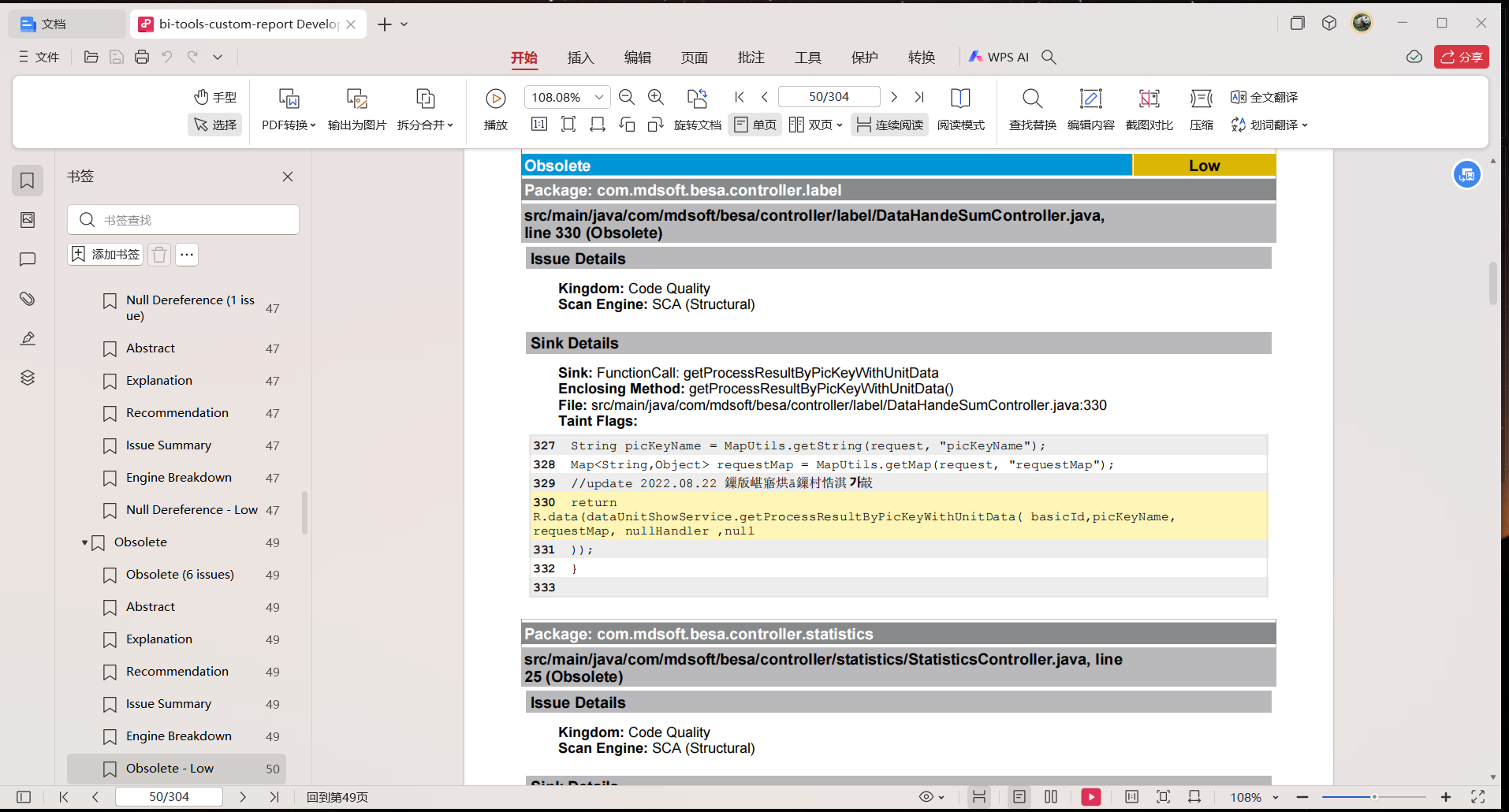Launch the 截图对比 screenshot compare tool
The height and width of the screenshot is (812, 1509).
point(1149,109)
